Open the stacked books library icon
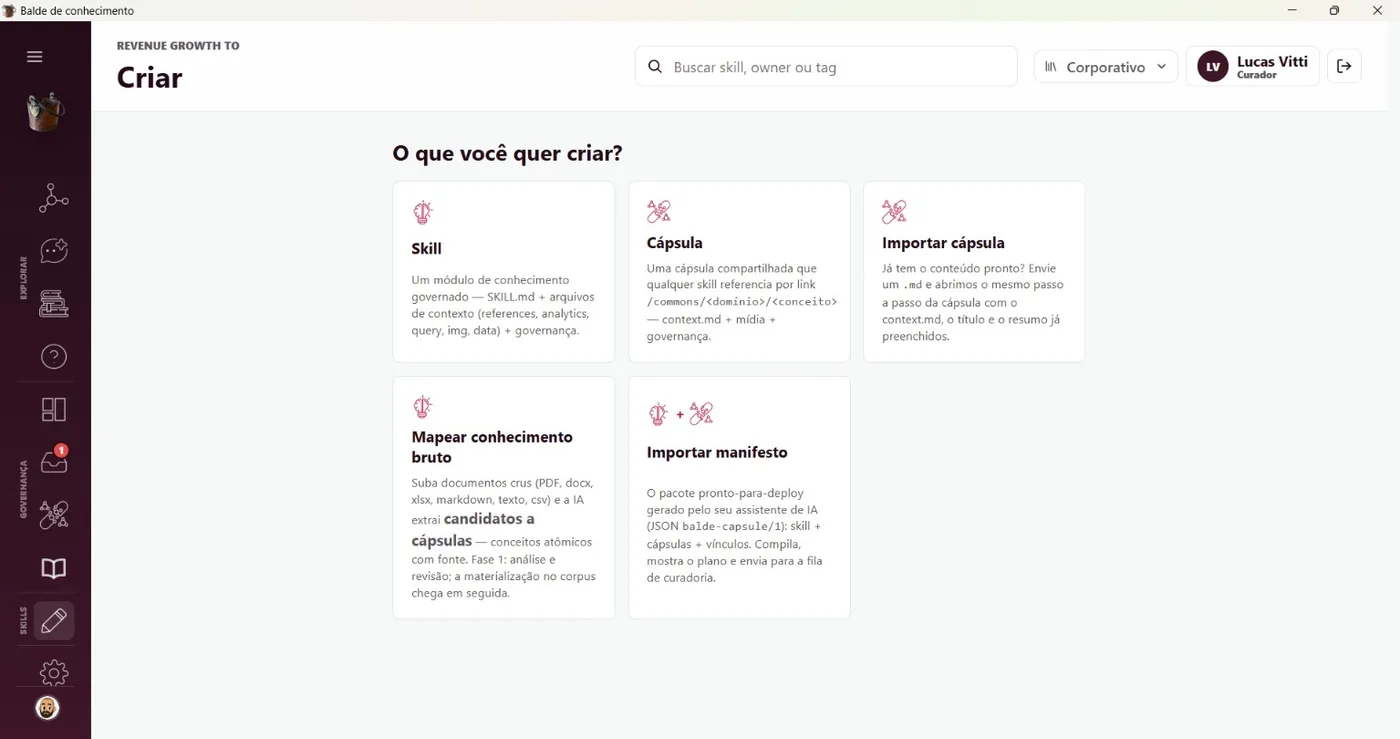Viewport: 1400px width, 739px height. point(53,304)
